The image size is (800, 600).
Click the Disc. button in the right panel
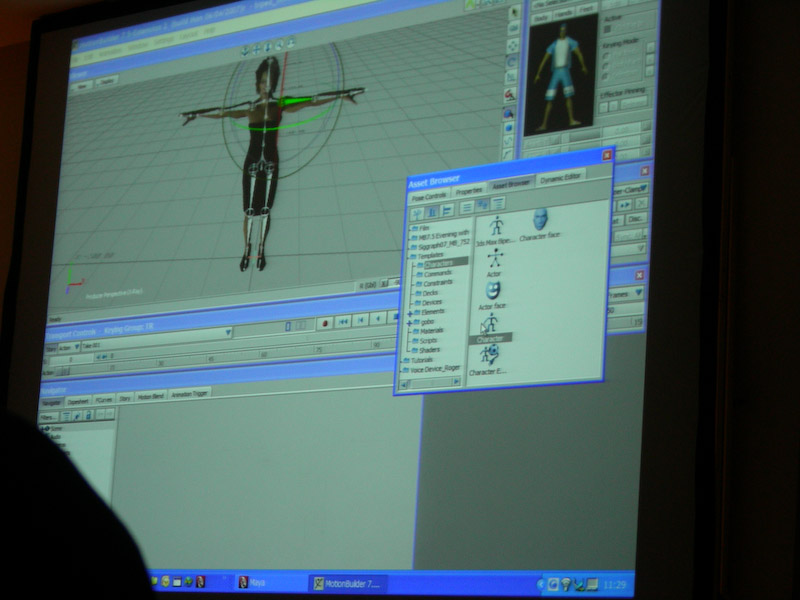click(636, 219)
